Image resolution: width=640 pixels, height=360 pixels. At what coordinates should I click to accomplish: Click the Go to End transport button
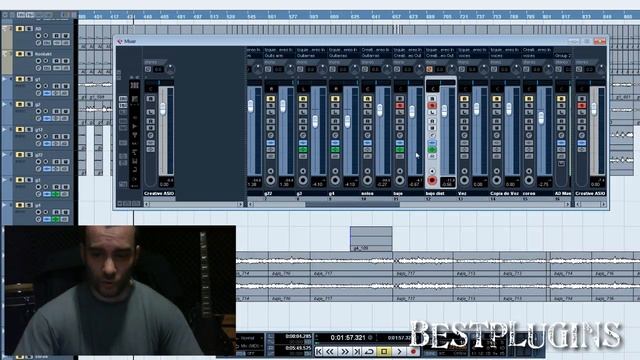tap(357, 351)
